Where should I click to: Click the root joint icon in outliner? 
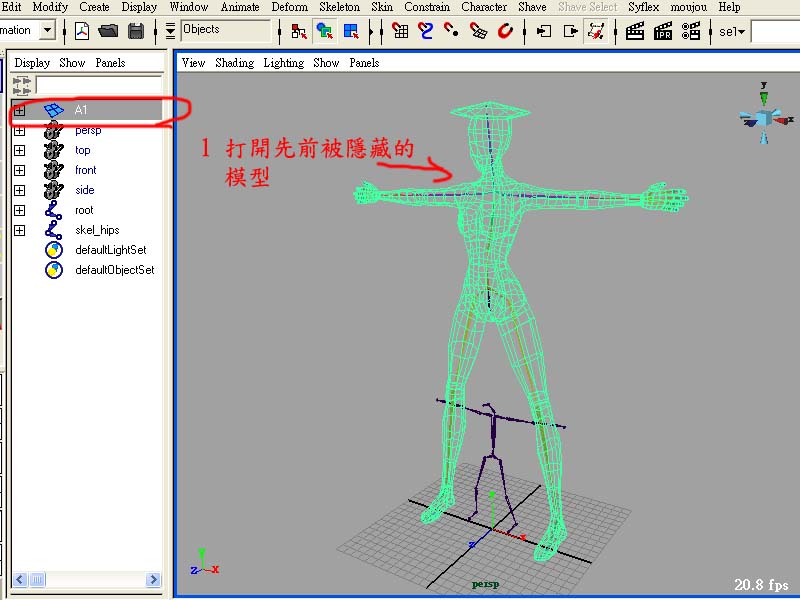(x=54, y=210)
